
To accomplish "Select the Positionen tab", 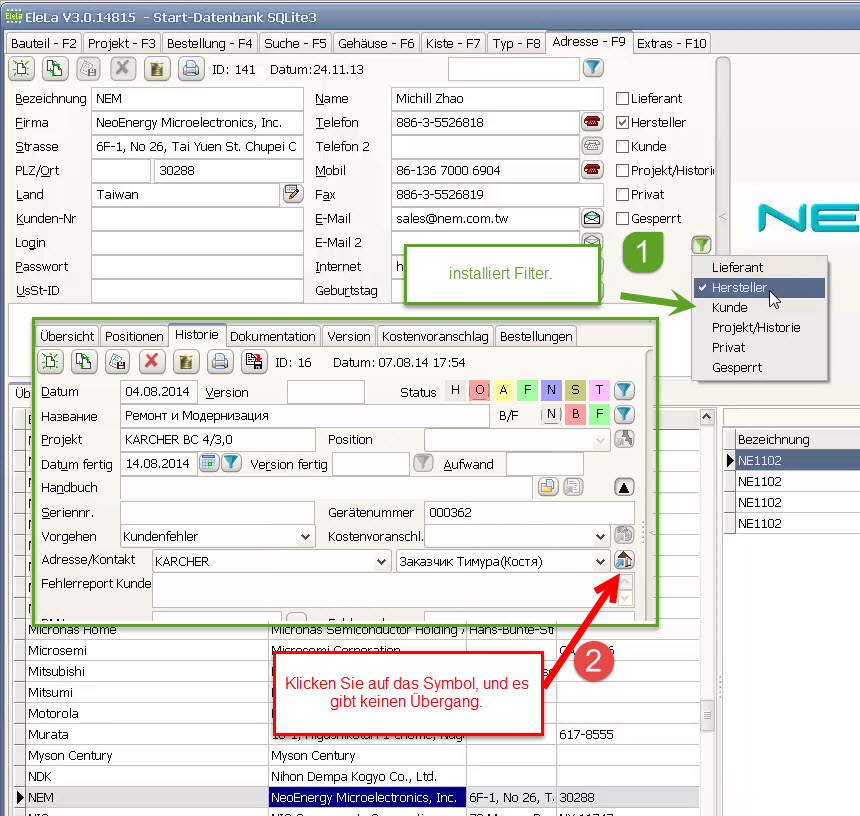I will pos(134,336).
